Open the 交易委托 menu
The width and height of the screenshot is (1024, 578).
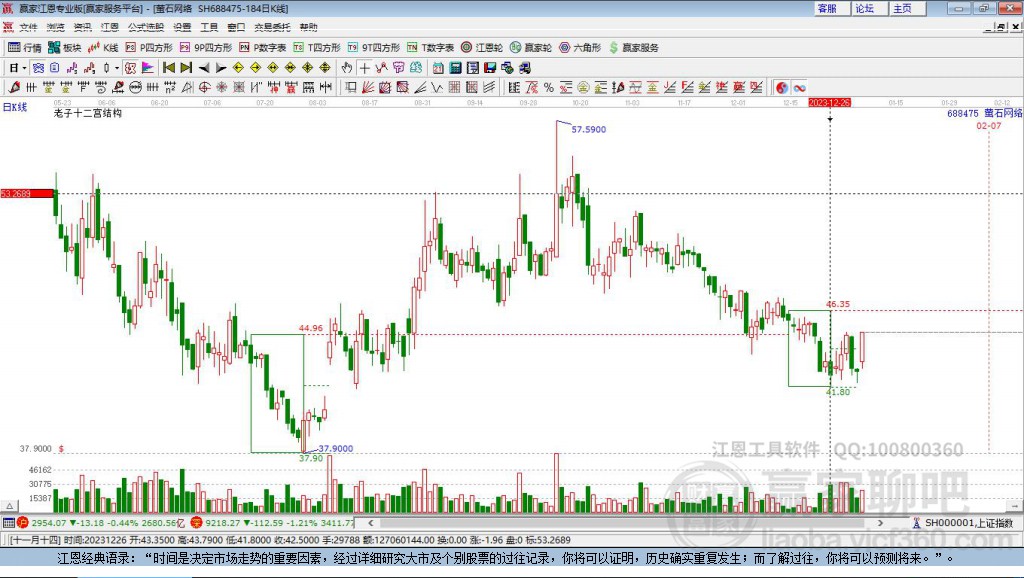tap(272, 27)
